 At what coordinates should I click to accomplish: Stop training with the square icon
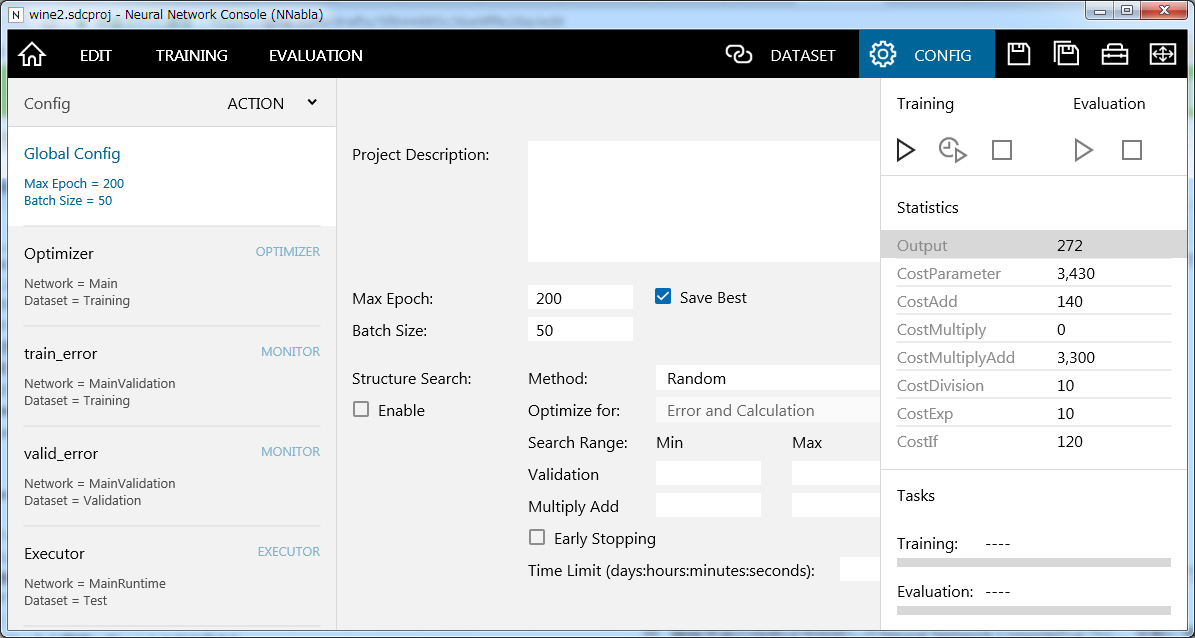pyautogui.click(x=1001, y=150)
